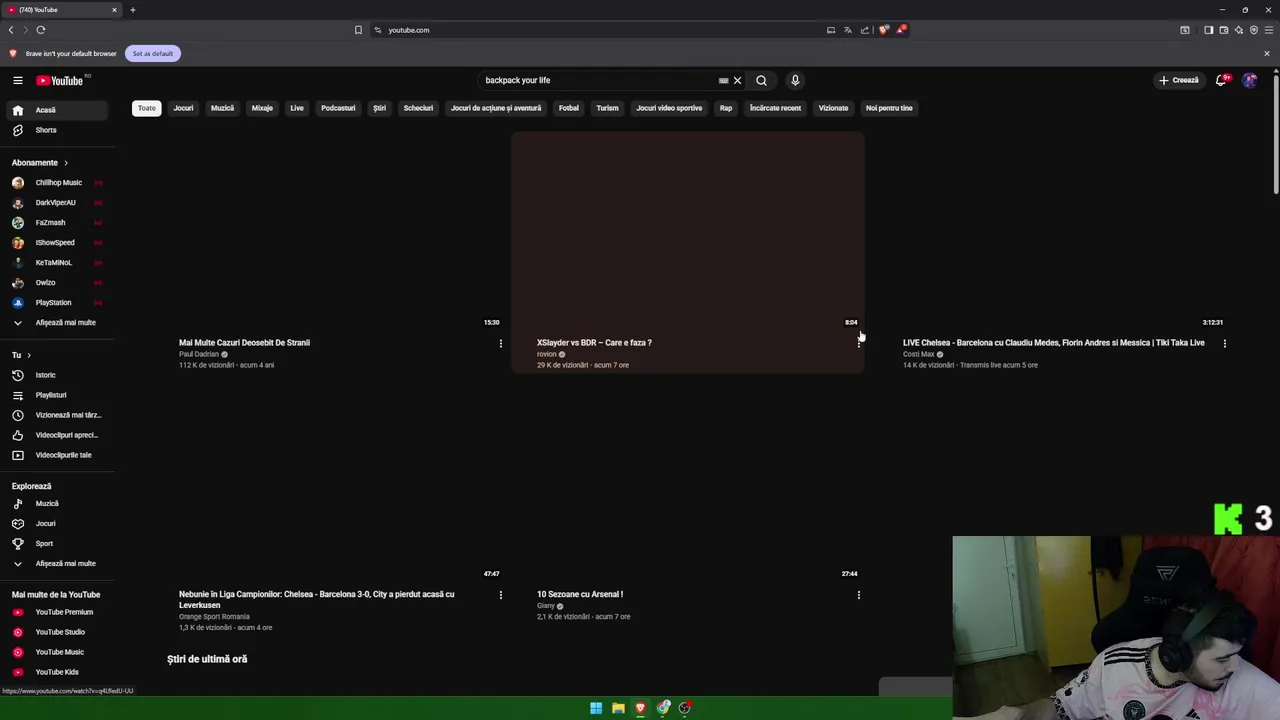This screenshot has width=1280, height=720.
Task: Open Shorts in the sidebar
Action: [x=58, y=130]
